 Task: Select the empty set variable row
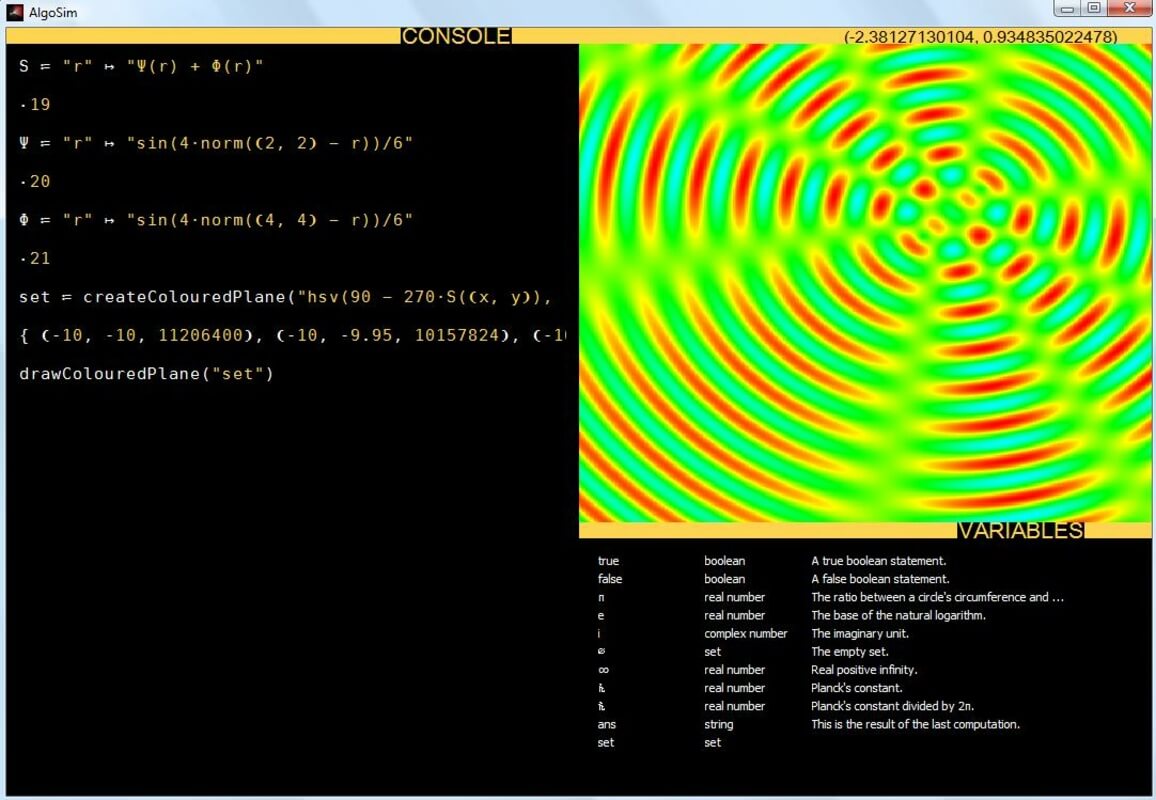click(601, 652)
